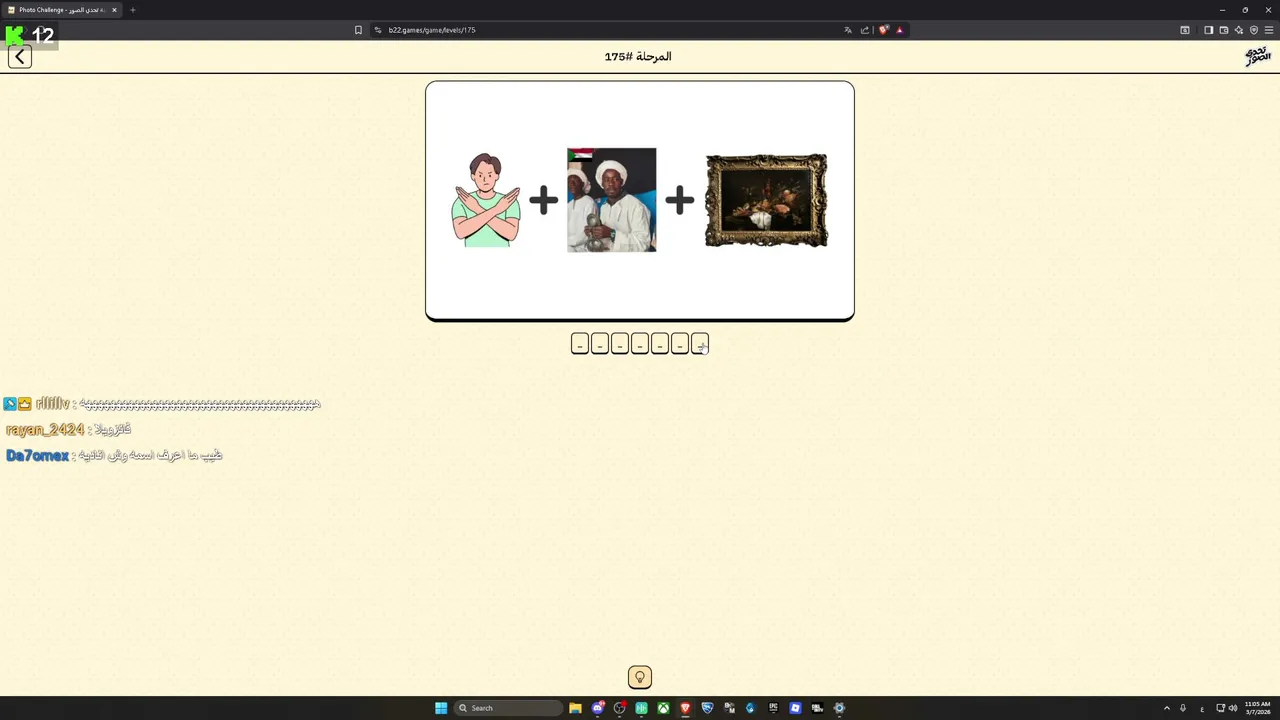The height and width of the screenshot is (720, 1280).
Task: Click the lightbulb hint button
Action: coord(640,677)
